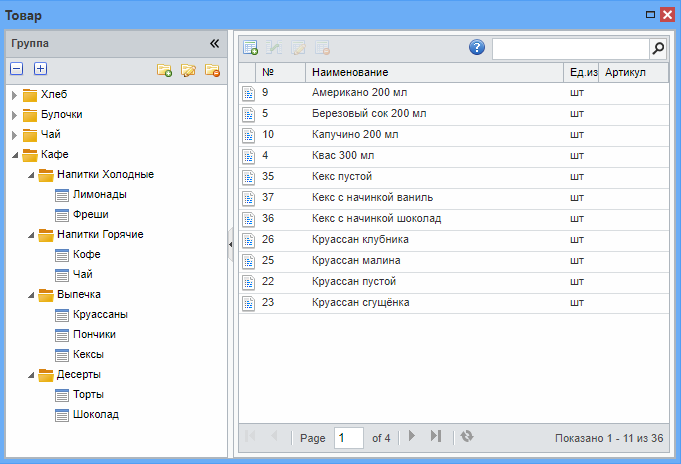Click the page number input field

tap(348, 438)
